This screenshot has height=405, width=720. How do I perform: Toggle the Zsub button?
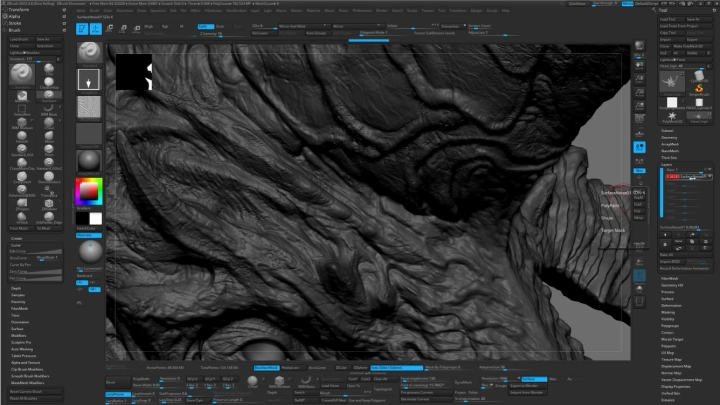coord(220,27)
